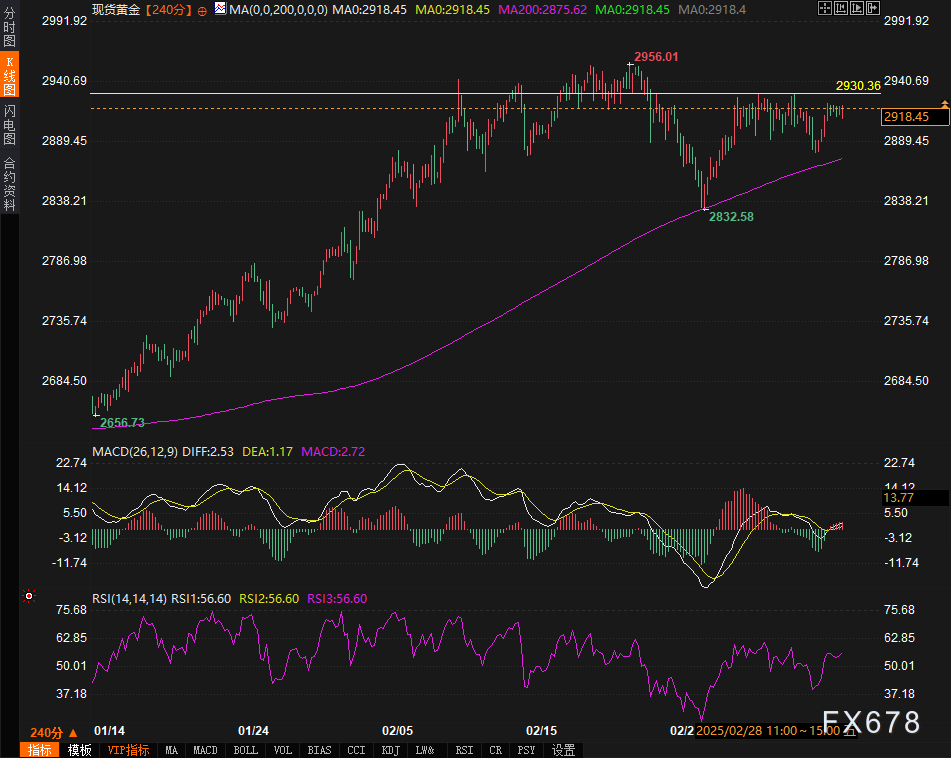Click the crosshair target icon beside 240分

(203, 10)
